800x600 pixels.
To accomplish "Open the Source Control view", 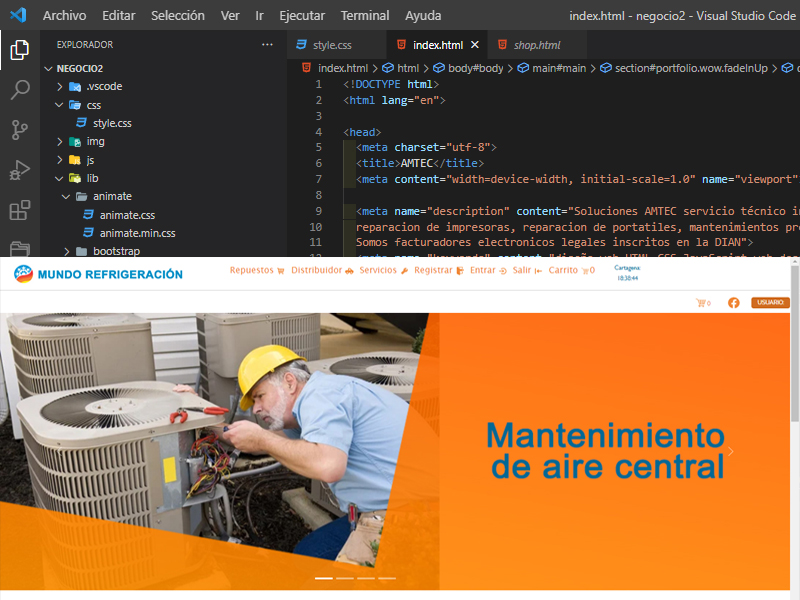I will coord(19,130).
